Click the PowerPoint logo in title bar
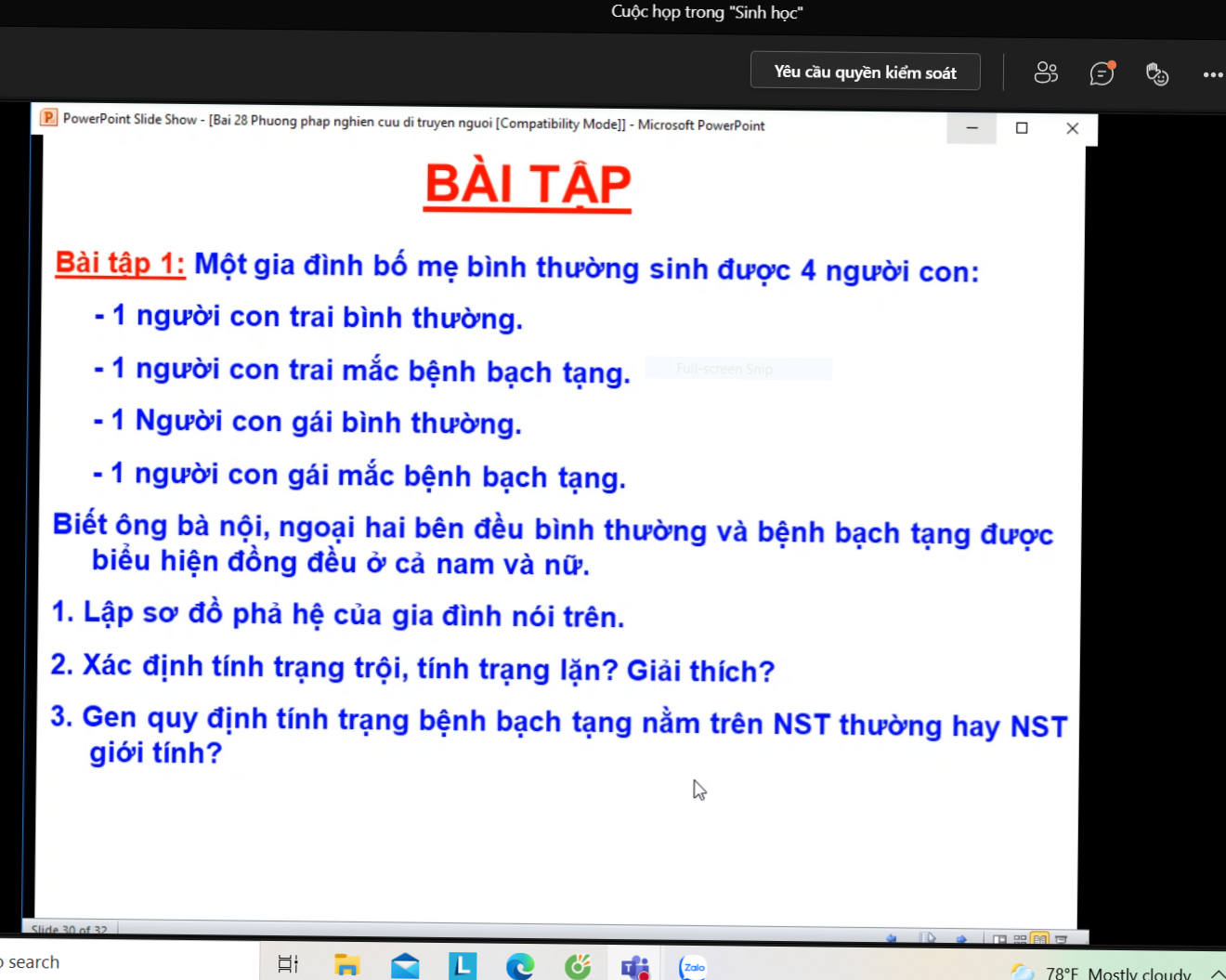 point(49,118)
